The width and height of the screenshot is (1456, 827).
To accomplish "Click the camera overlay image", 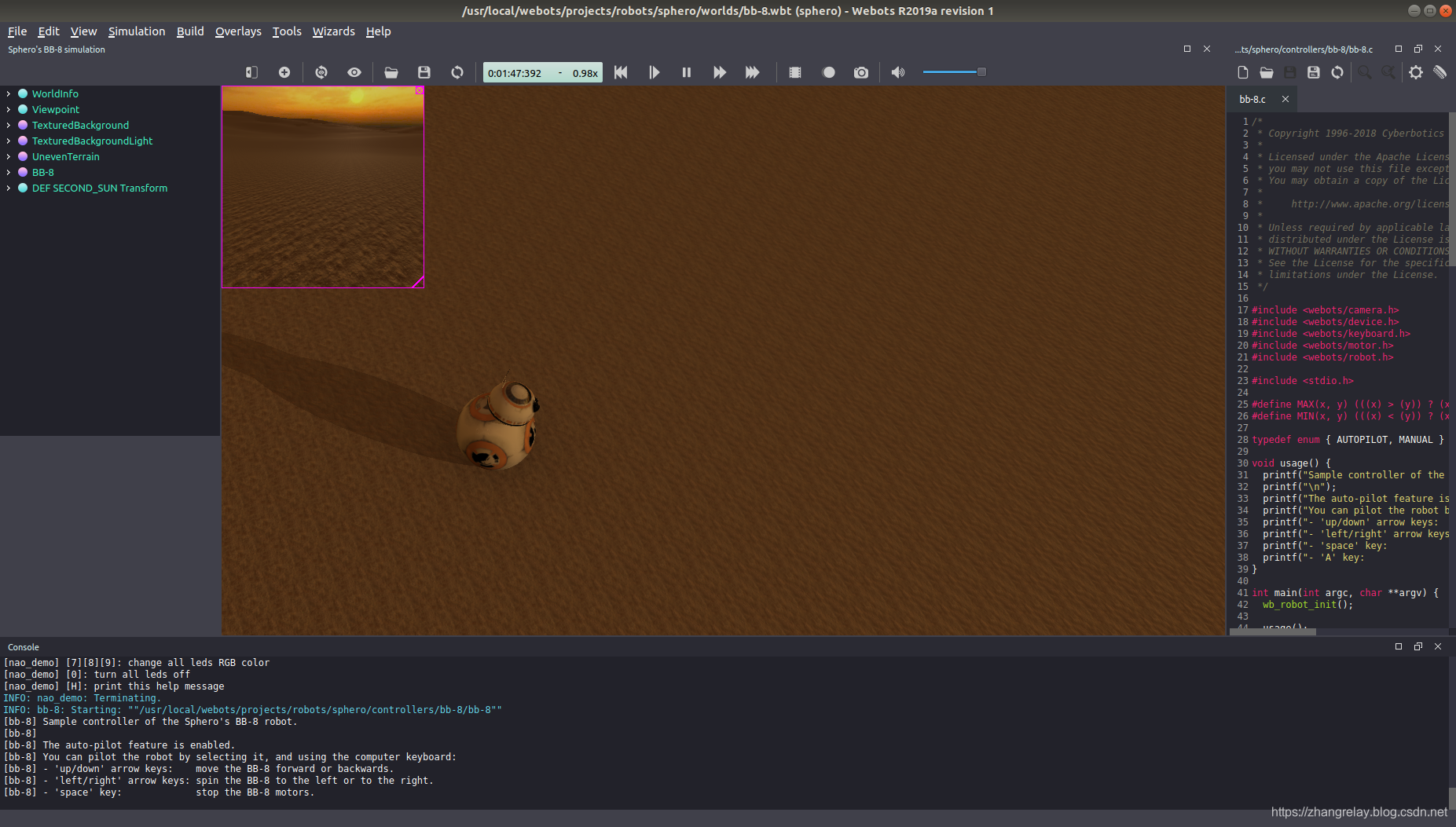I will tap(323, 187).
